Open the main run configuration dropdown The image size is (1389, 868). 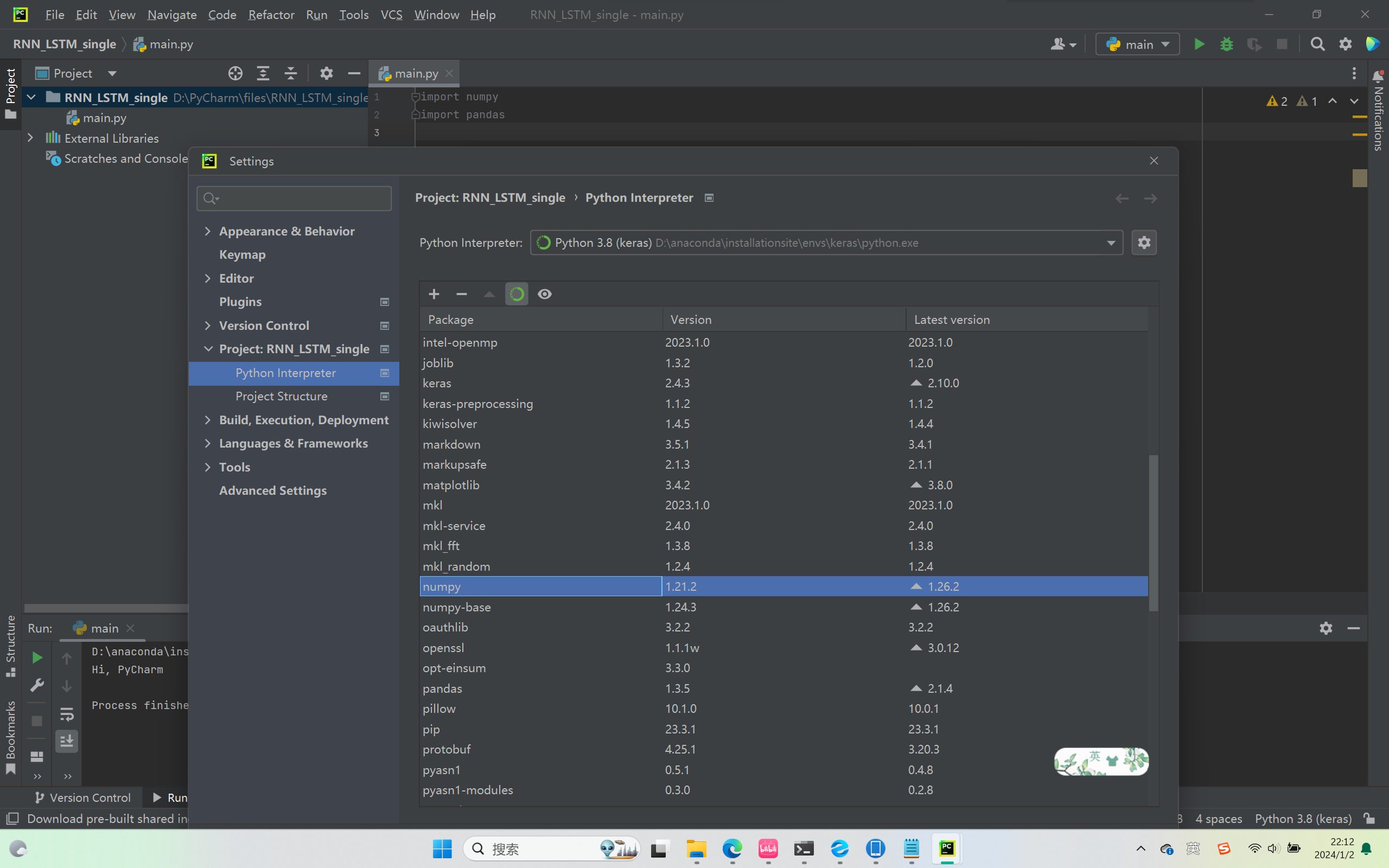point(1137,44)
